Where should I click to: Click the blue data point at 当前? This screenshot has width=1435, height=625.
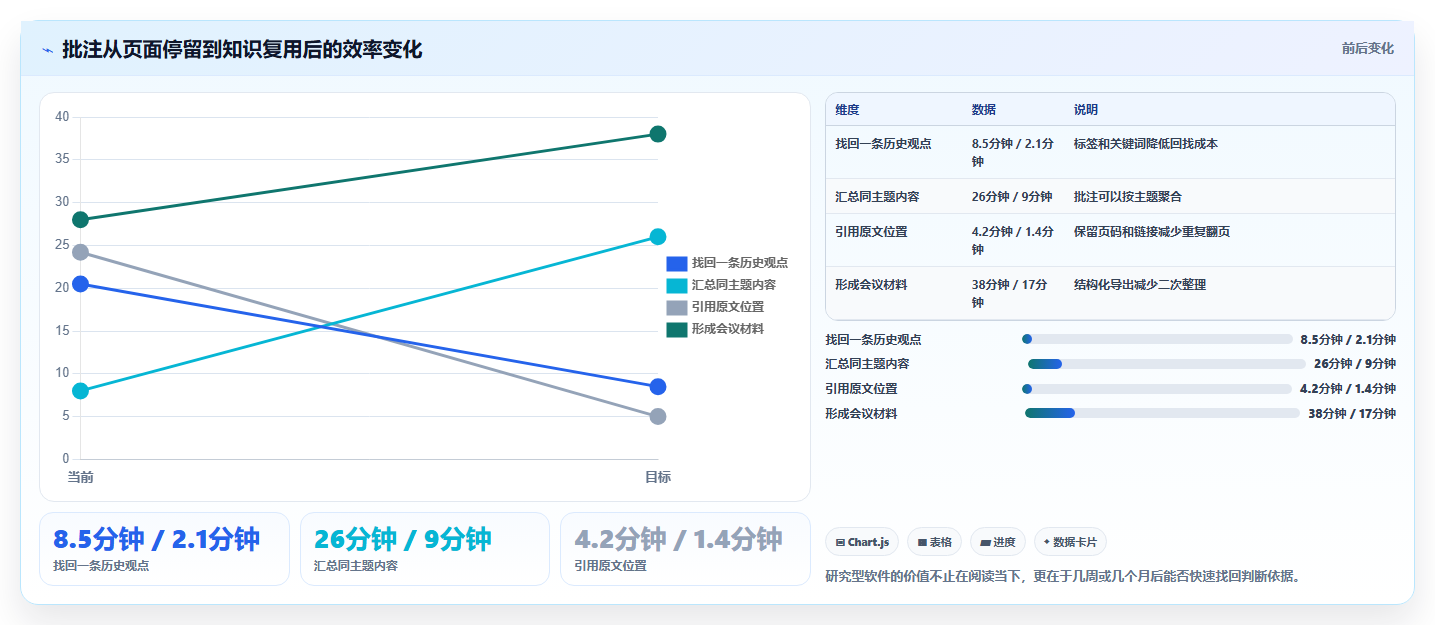(81, 284)
